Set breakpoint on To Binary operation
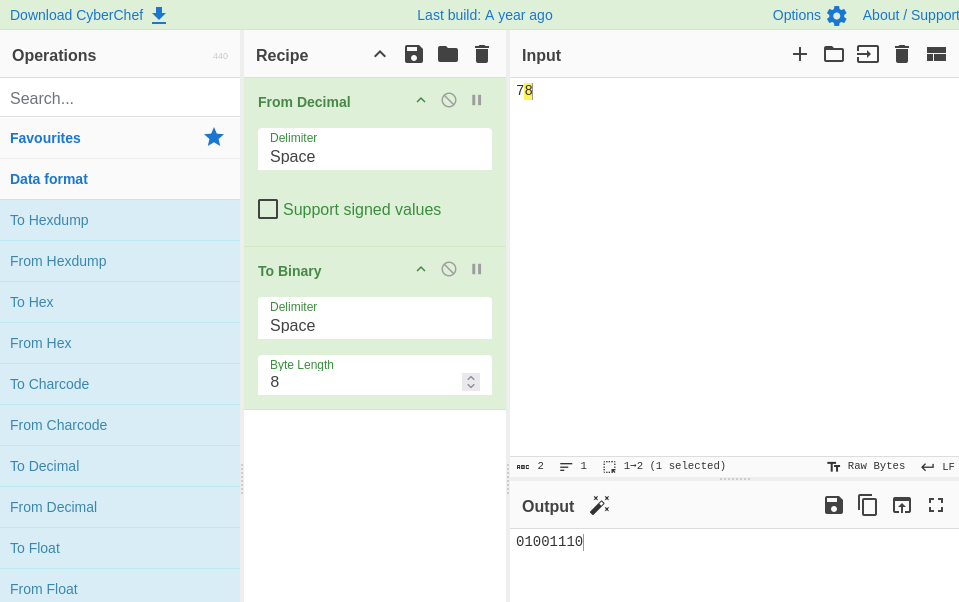The width and height of the screenshot is (959, 602). 476,269
